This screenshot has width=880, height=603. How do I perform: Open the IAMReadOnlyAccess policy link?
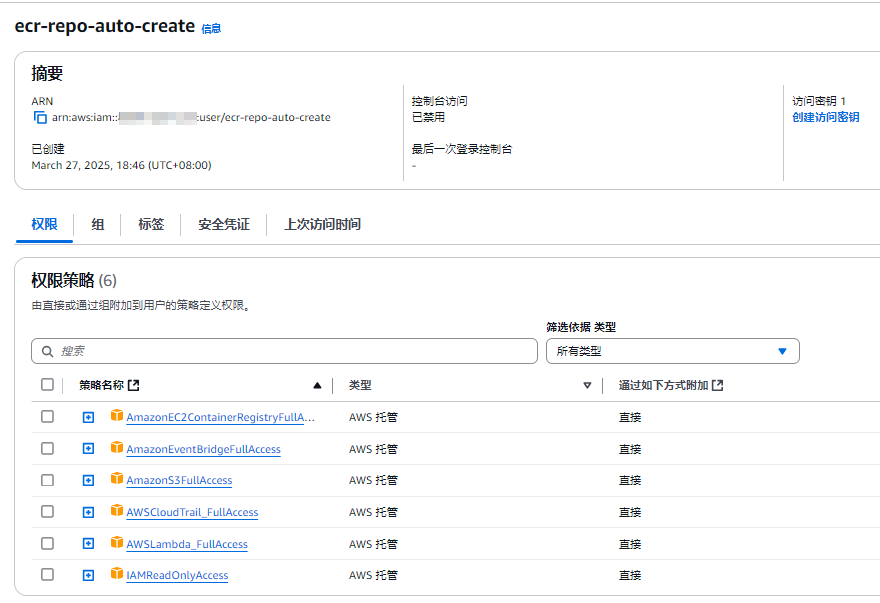click(177, 575)
